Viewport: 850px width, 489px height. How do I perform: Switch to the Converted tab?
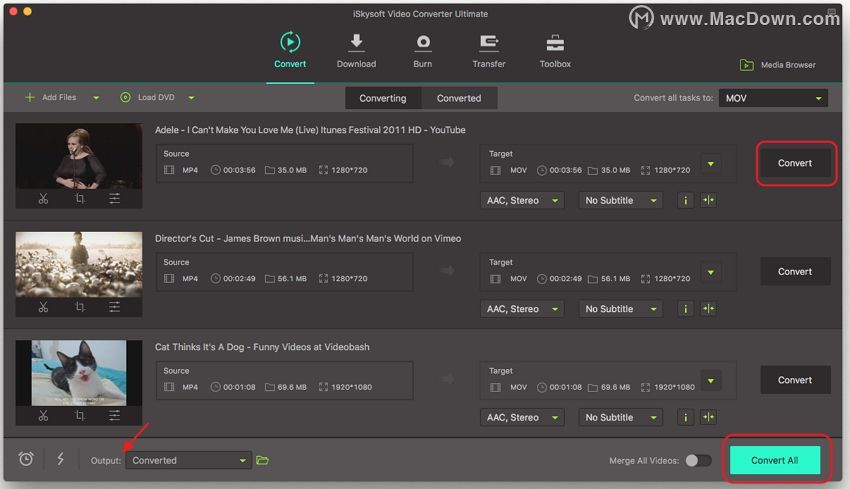click(459, 98)
